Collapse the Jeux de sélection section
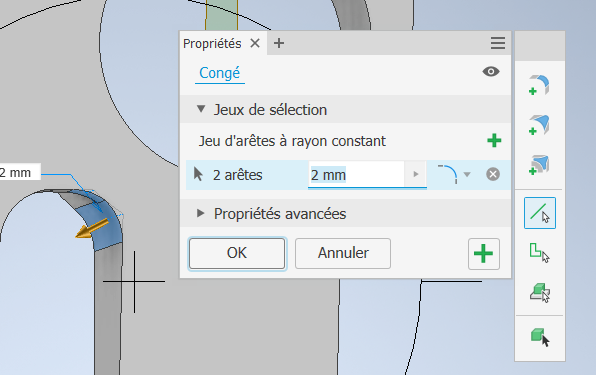This screenshot has width=596, height=375. 201,109
